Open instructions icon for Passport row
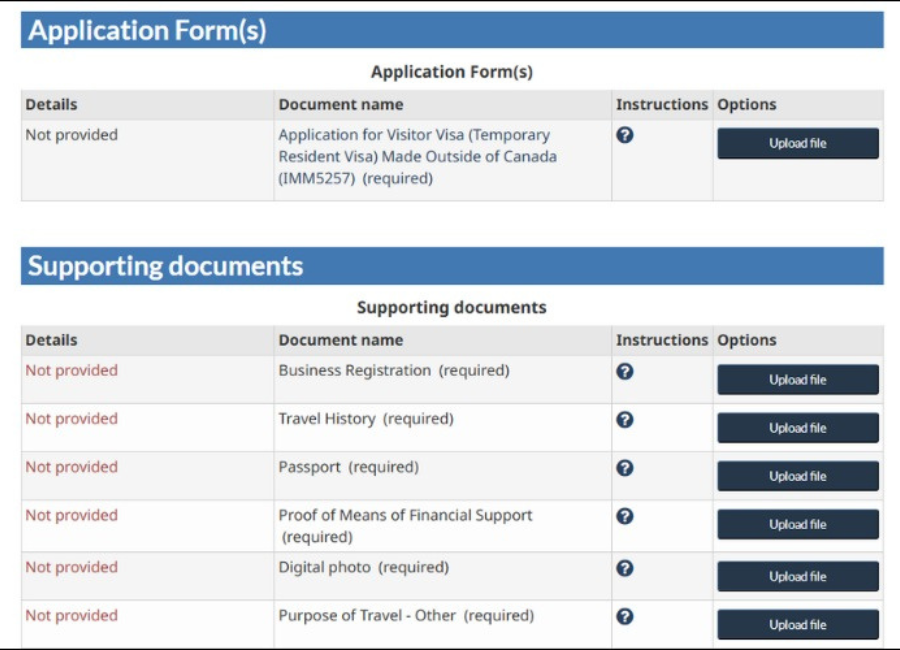 625,467
